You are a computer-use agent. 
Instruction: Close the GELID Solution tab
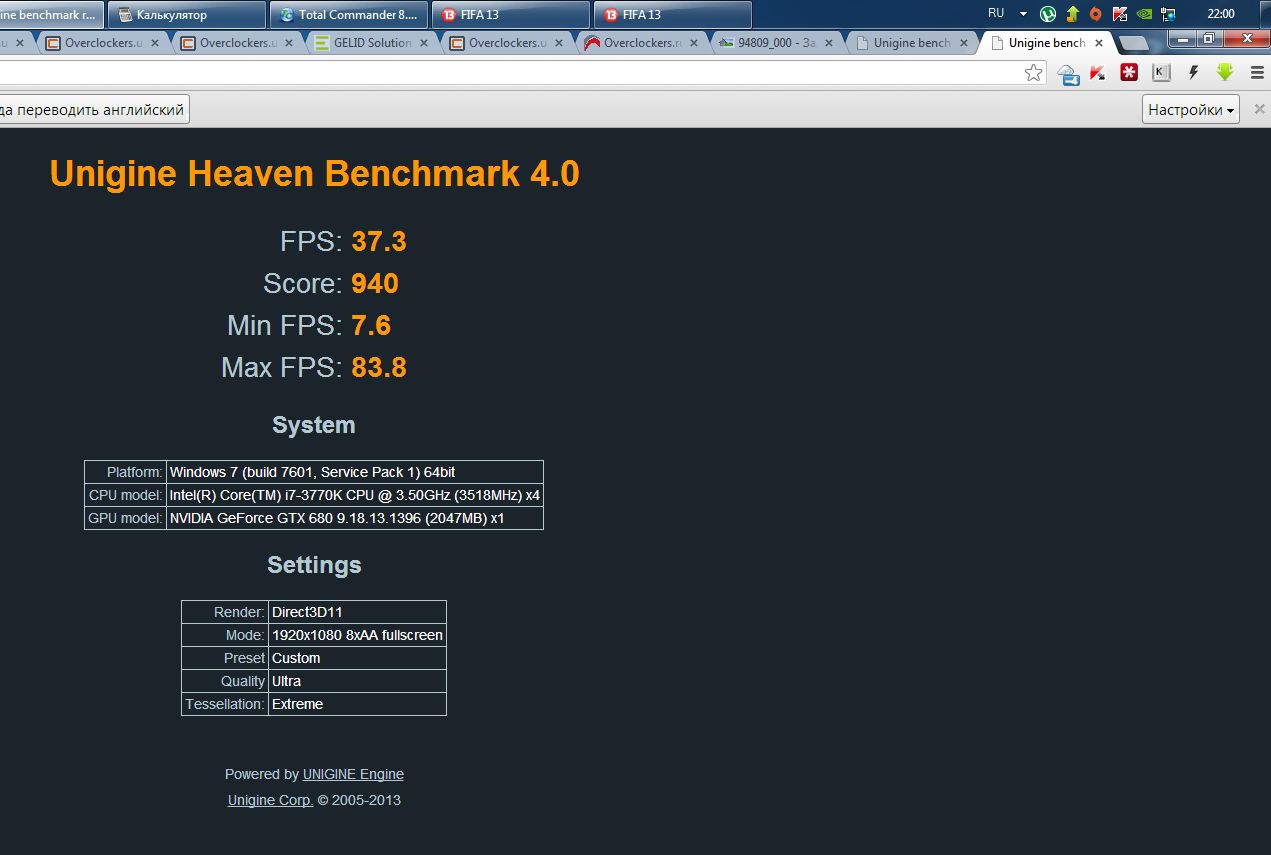pos(424,43)
